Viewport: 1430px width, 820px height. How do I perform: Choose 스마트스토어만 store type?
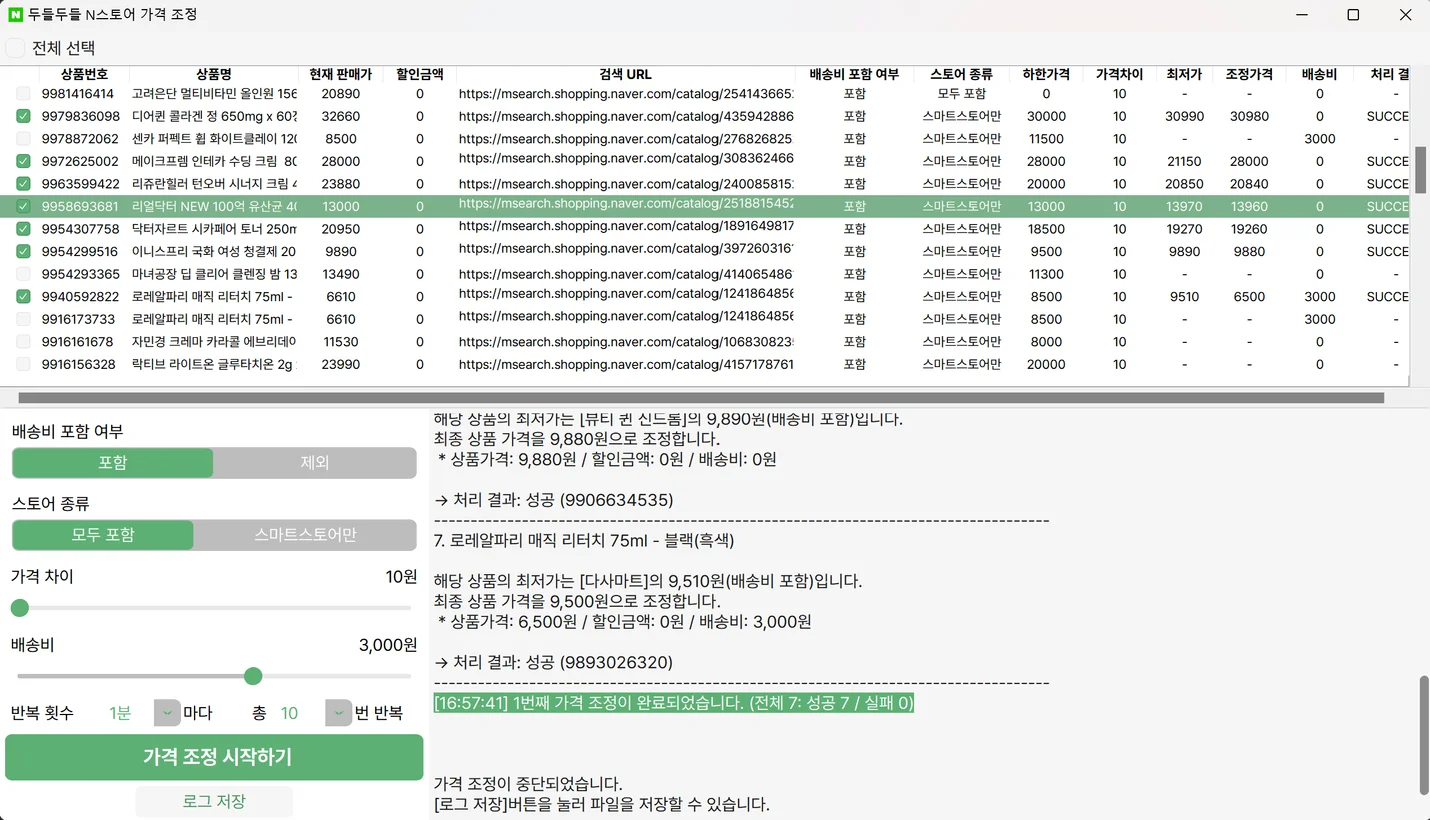point(305,535)
